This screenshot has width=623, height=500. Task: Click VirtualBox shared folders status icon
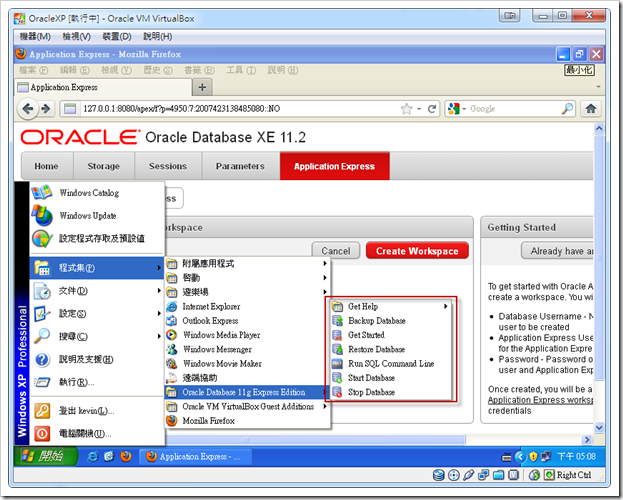click(x=498, y=475)
